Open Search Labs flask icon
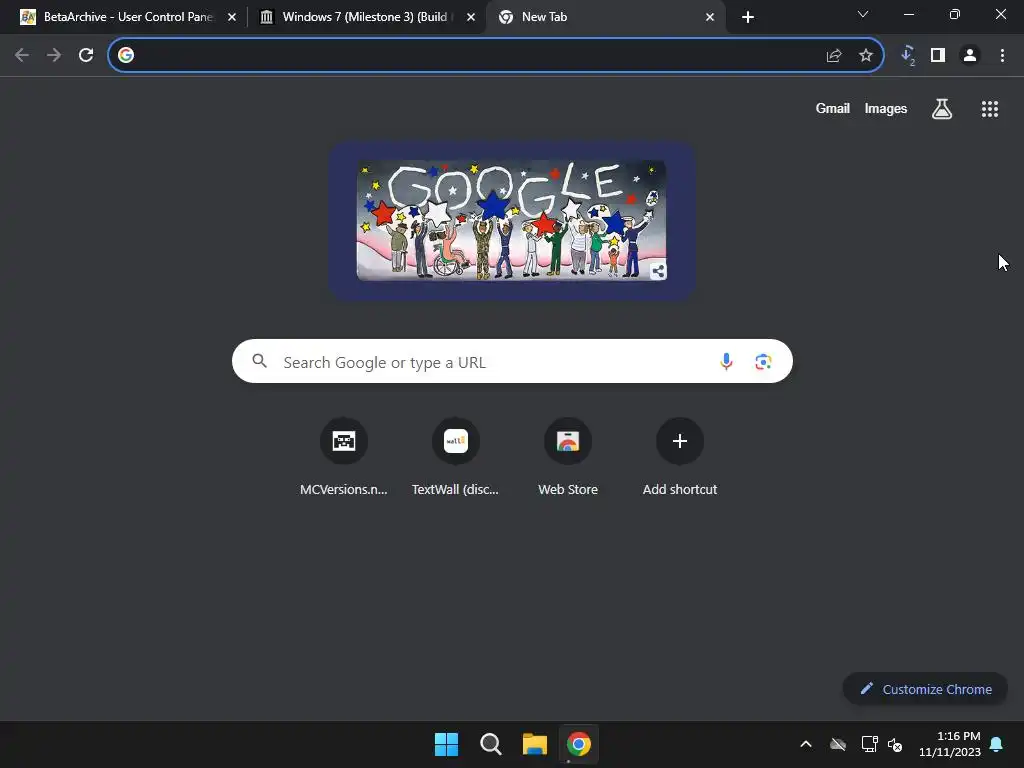The height and width of the screenshot is (768, 1024). (942, 109)
